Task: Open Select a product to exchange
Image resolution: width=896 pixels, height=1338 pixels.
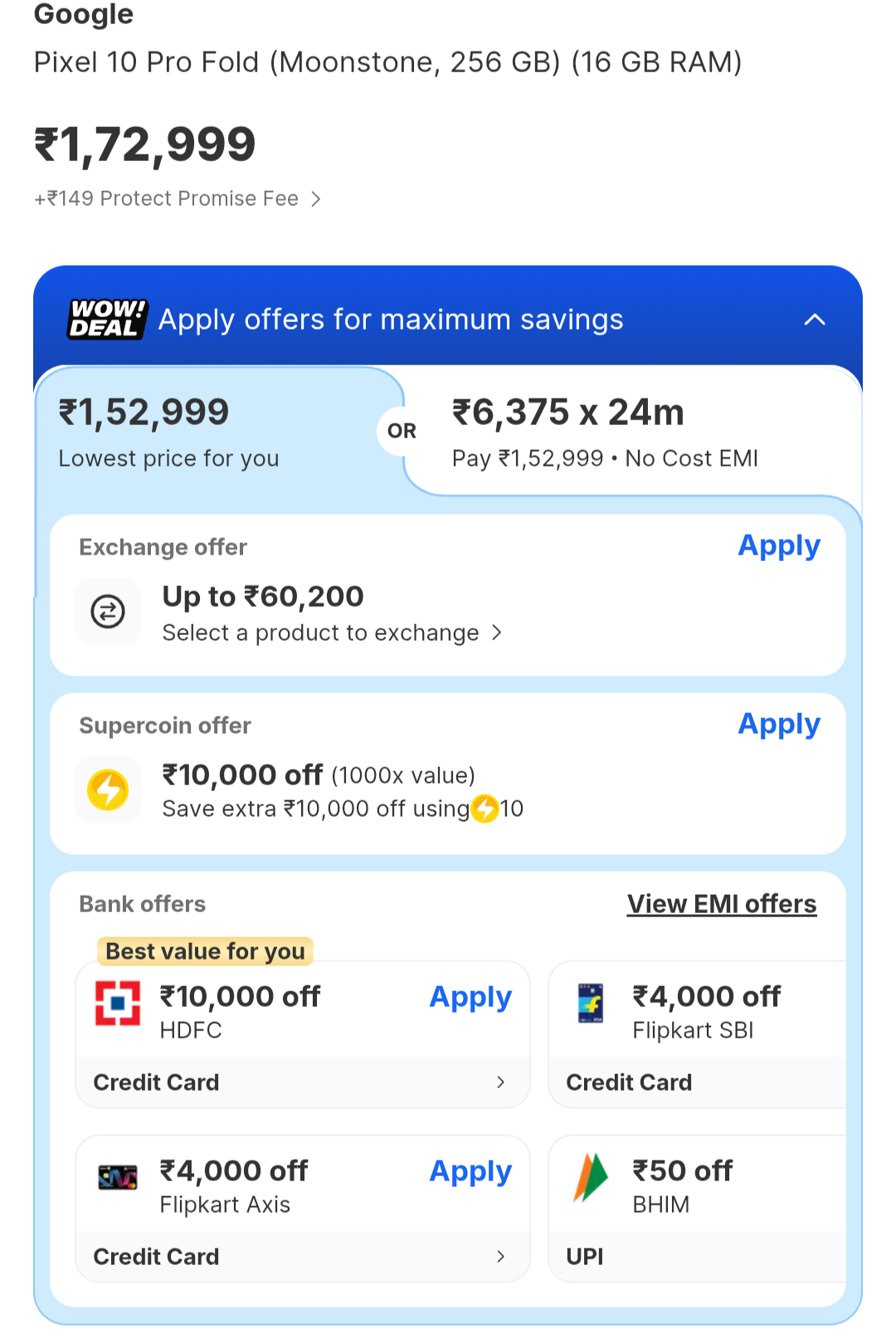Action: click(332, 632)
